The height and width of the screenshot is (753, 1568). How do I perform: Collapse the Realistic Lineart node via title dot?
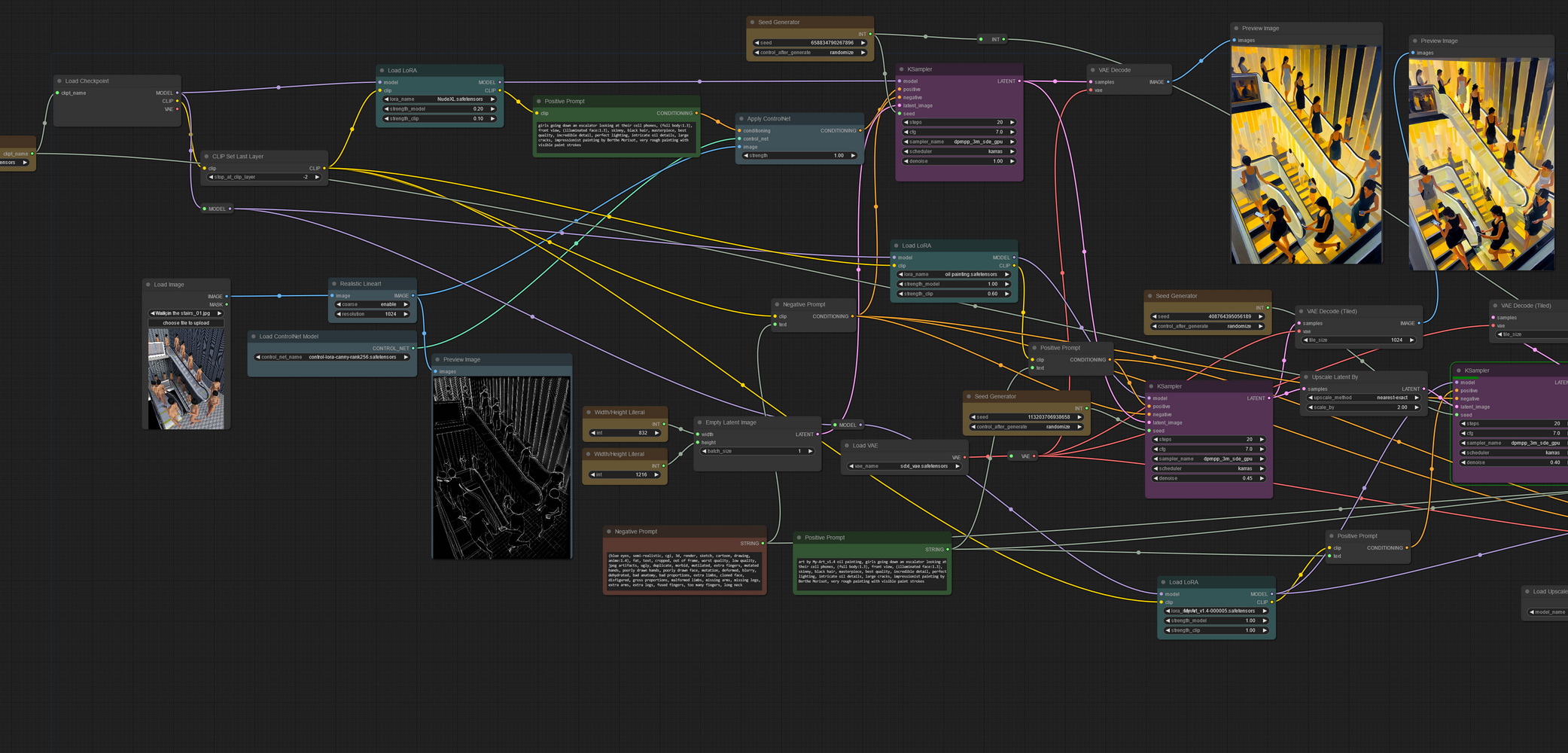click(x=334, y=284)
